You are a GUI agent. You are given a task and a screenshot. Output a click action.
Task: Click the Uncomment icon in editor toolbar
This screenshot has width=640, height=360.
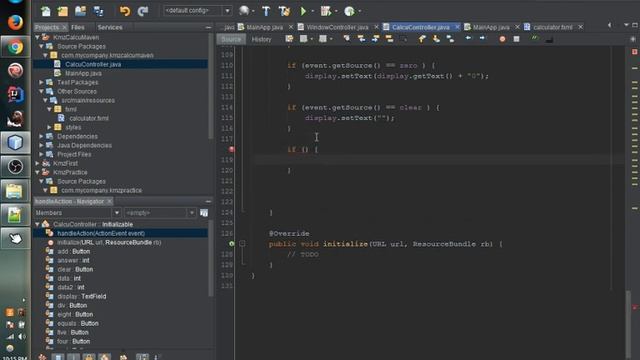549,39
